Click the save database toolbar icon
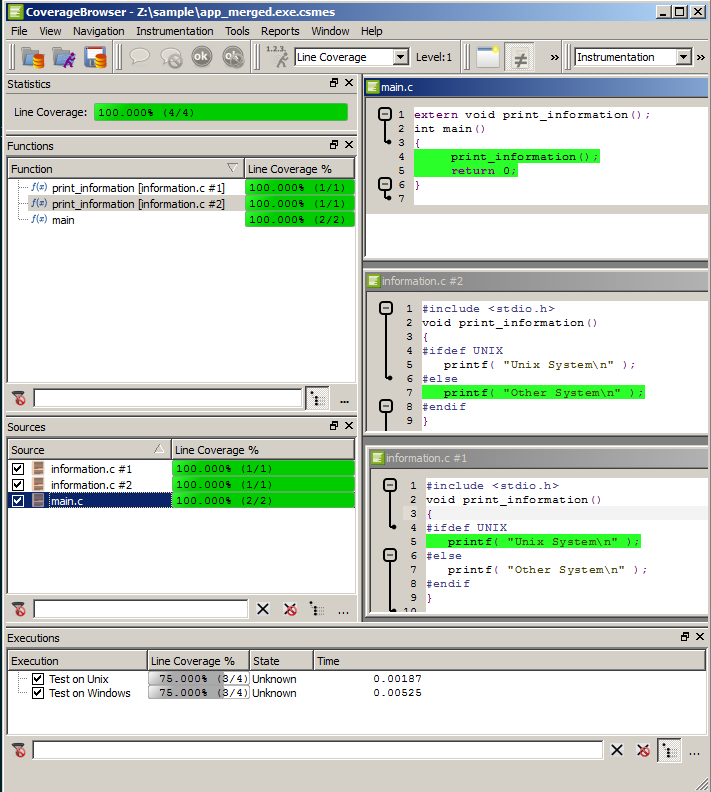The image size is (711, 792). (x=95, y=57)
